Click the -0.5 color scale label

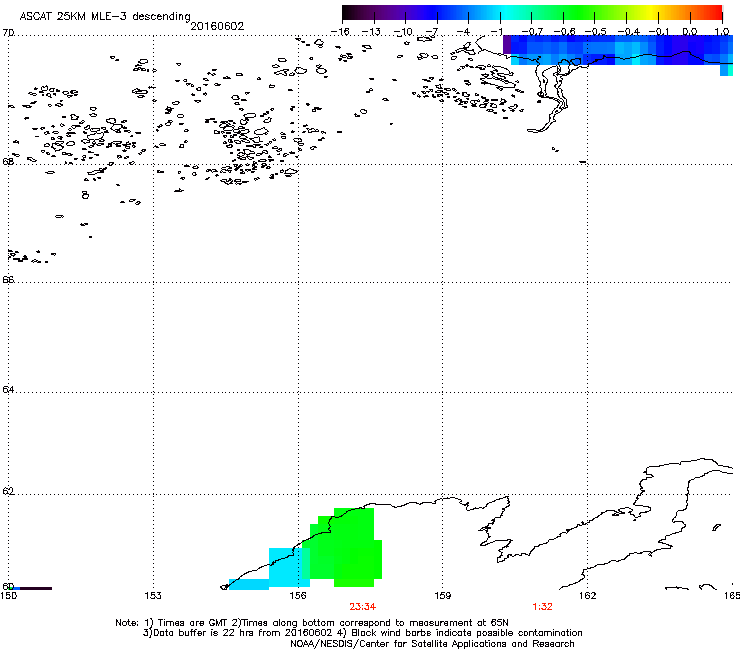596,32
